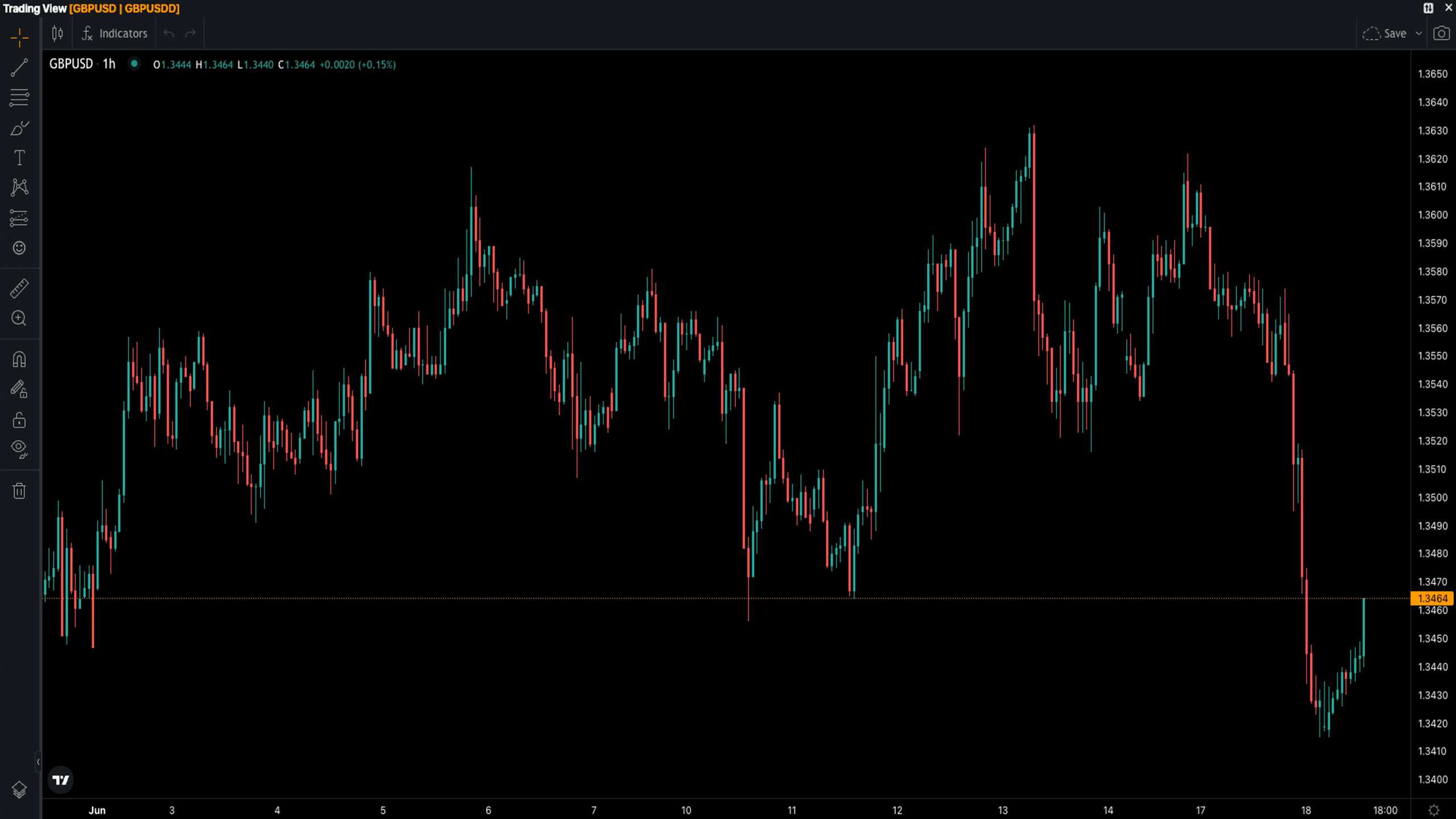The width and height of the screenshot is (1456, 819).
Task: Close the Trading View window
Action: [x=1449, y=8]
